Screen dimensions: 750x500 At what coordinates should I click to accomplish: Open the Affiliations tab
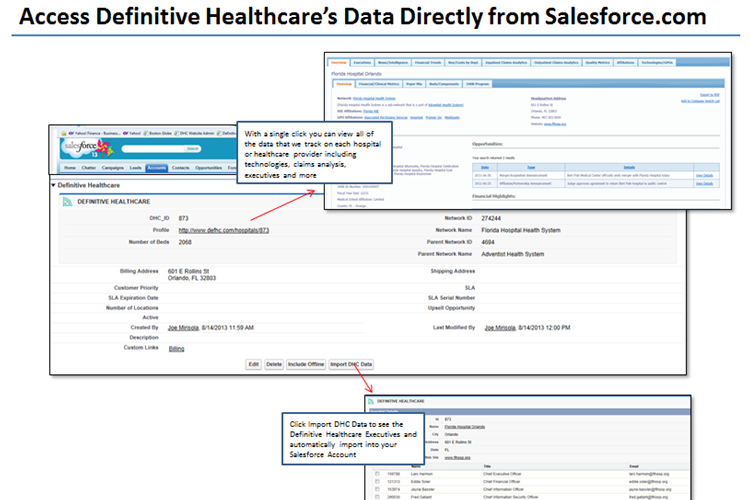(625, 63)
